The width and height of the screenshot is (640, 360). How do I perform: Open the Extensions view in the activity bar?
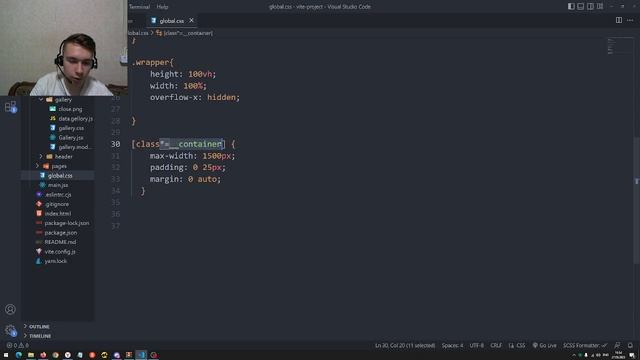11,107
